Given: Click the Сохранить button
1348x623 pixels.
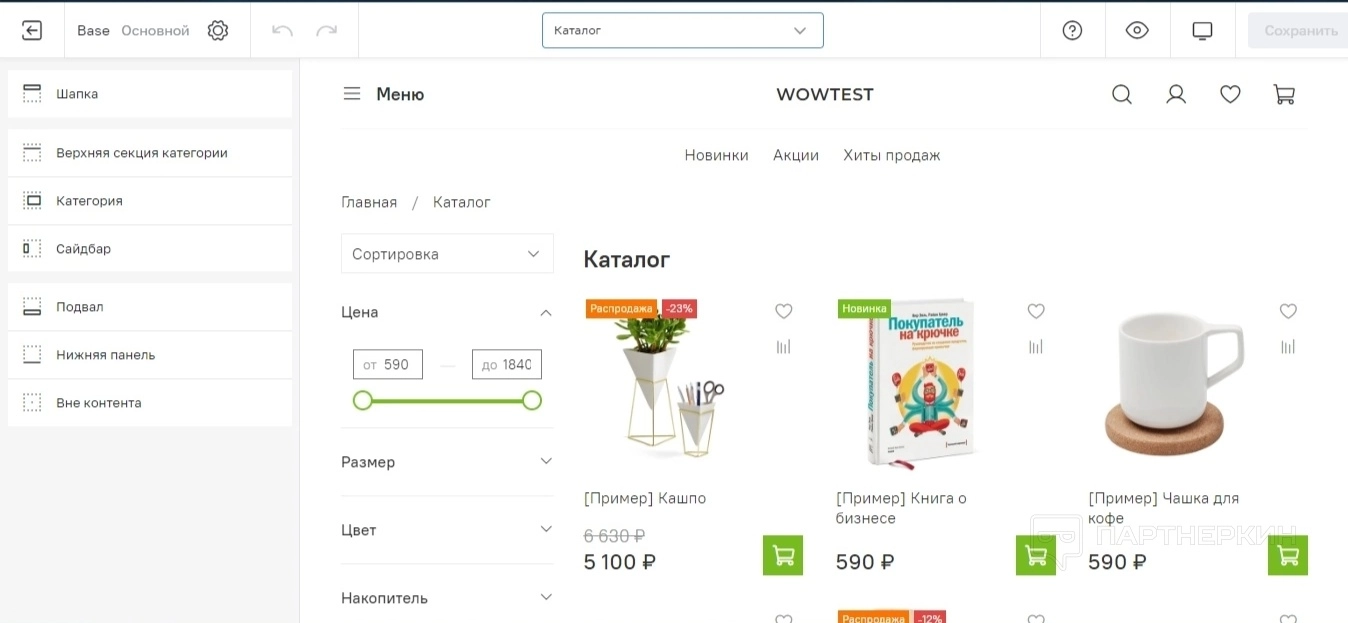Looking at the screenshot, I should pyautogui.click(x=1300, y=30).
